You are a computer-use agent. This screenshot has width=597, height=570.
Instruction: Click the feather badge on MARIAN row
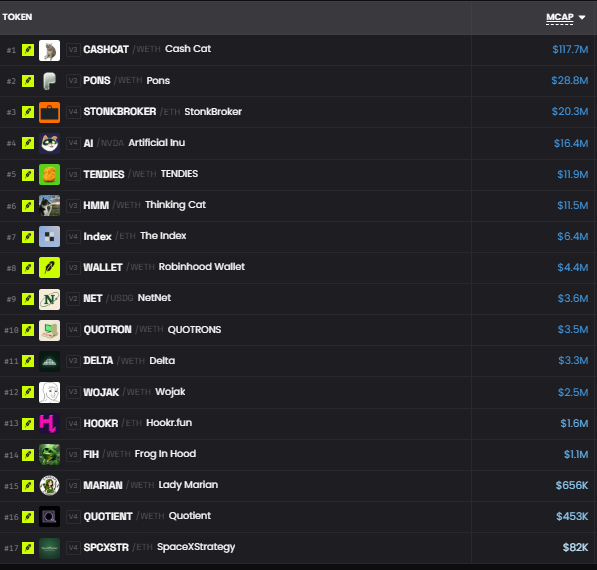click(x=28, y=486)
